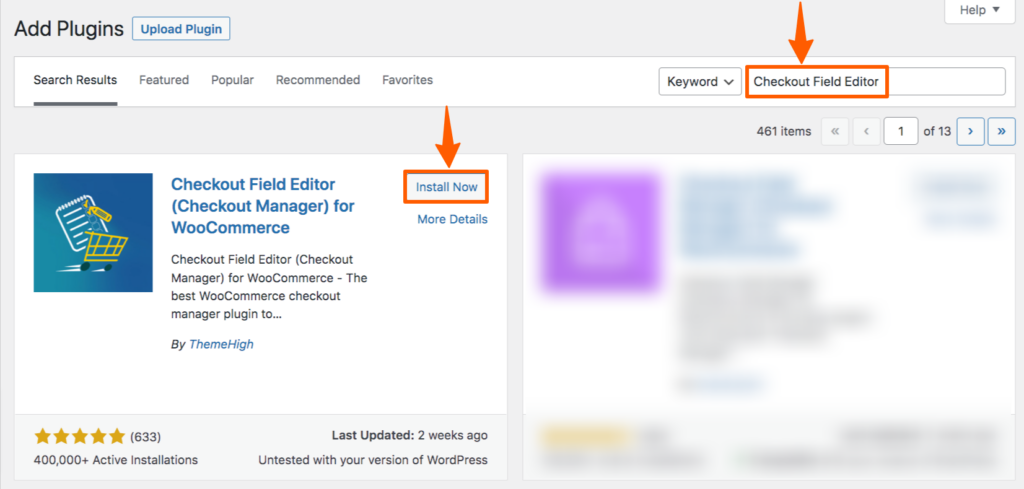This screenshot has height=489, width=1024.
Task: Install the Checkout Field Editor plugin
Action: (x=447, y=187)
